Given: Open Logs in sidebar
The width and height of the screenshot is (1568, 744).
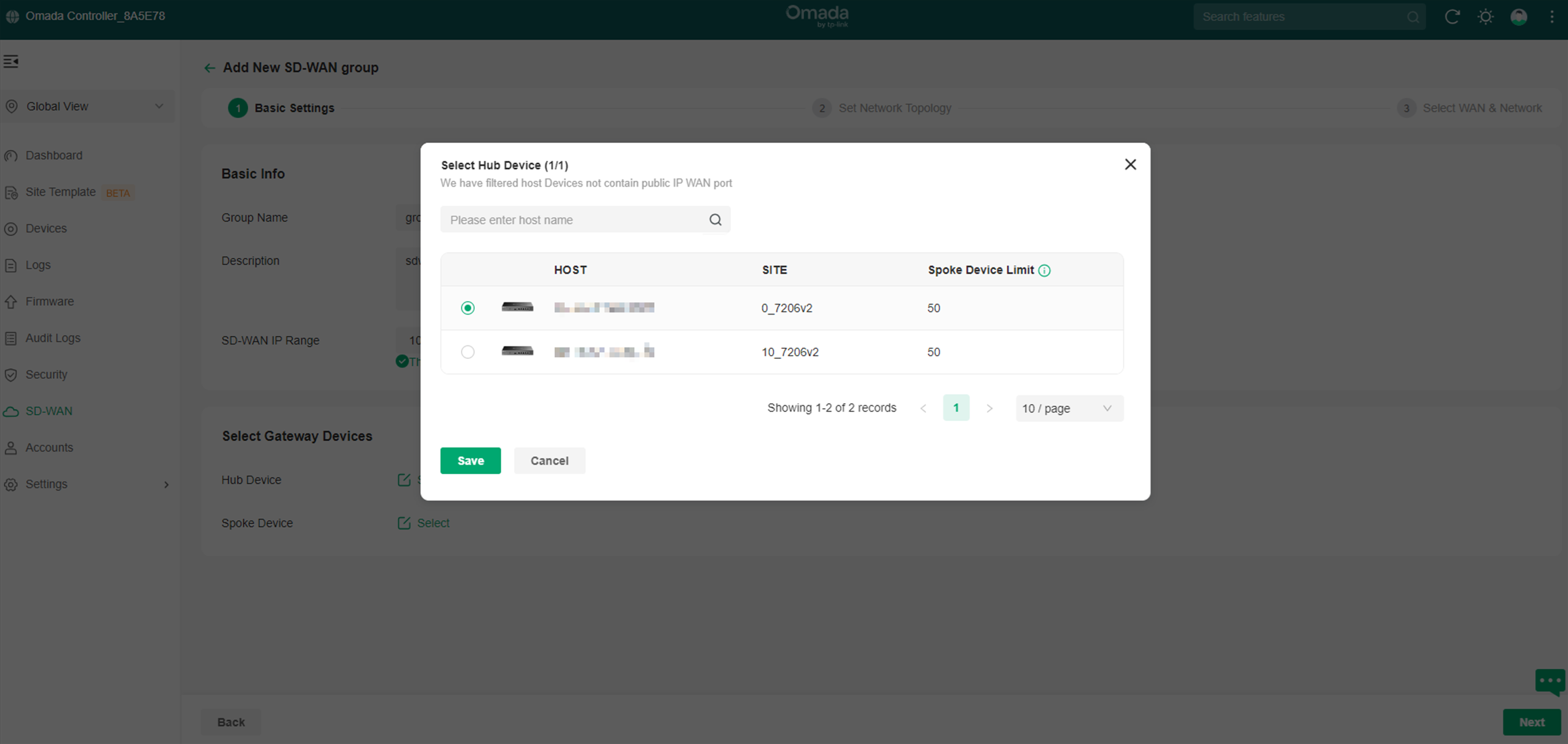Looking at the screenshot, I should coord(38,265).
